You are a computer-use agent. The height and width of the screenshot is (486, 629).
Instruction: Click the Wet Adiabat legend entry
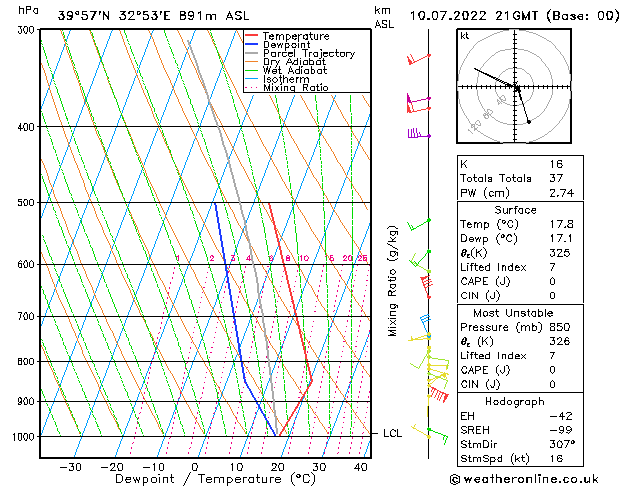(x=295, y=70)
